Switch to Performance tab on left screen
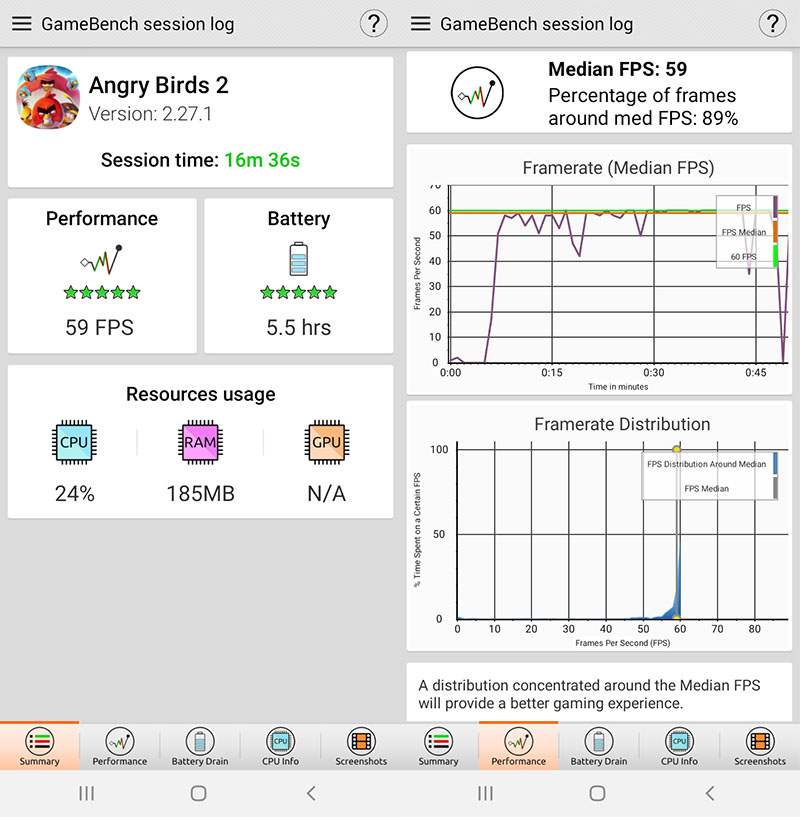 click(120, 746)
